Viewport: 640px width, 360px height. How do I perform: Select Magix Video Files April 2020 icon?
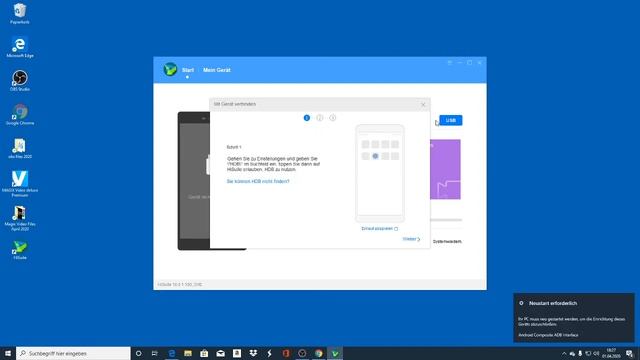click(x=20, y=218)
